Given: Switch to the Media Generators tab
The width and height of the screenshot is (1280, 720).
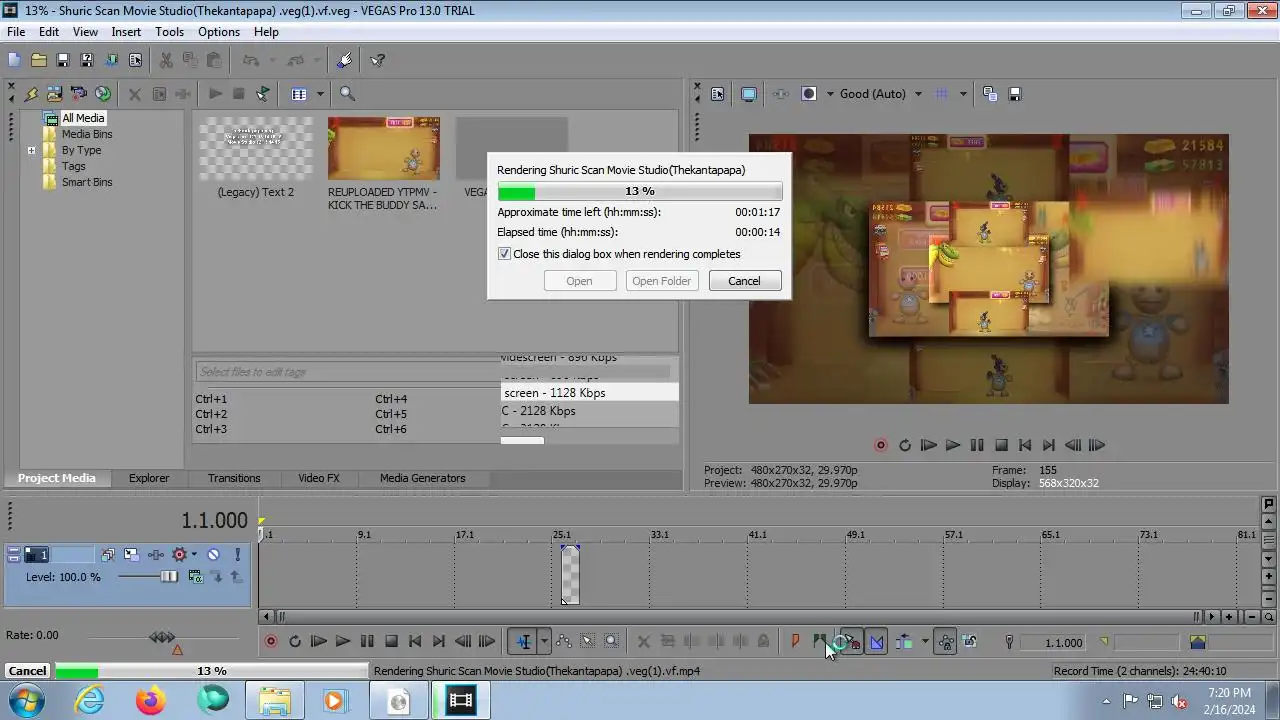Looking at the screenshot, I should tap(422, 478).
